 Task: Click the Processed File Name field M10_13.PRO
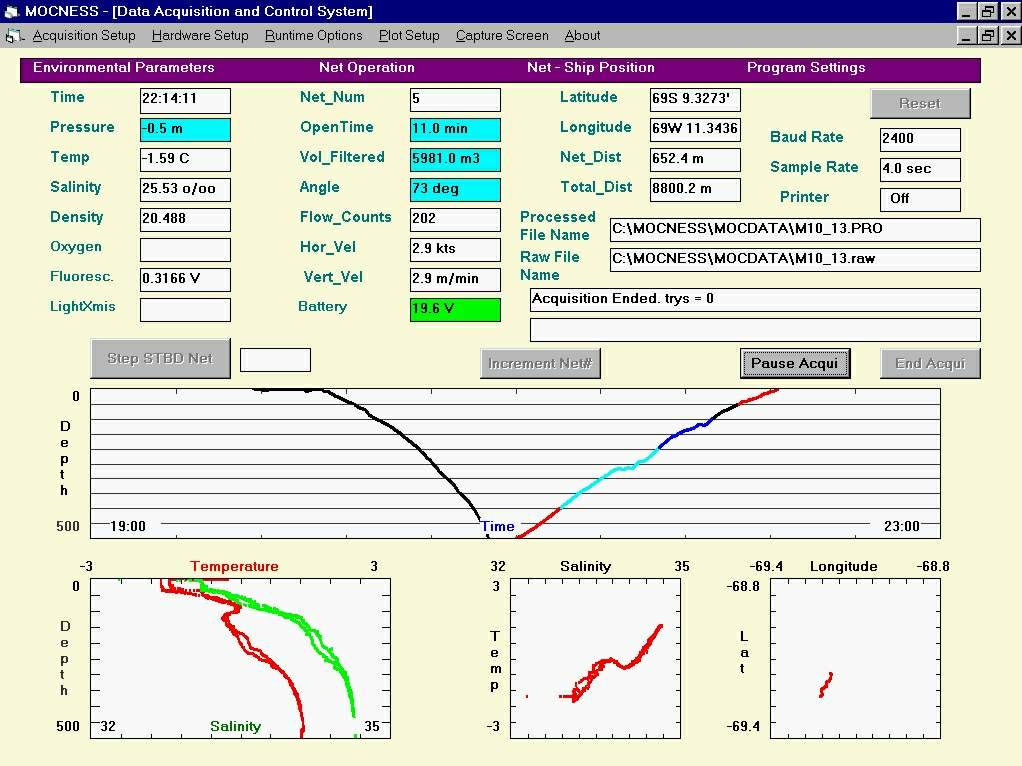(x=795, y=229)
